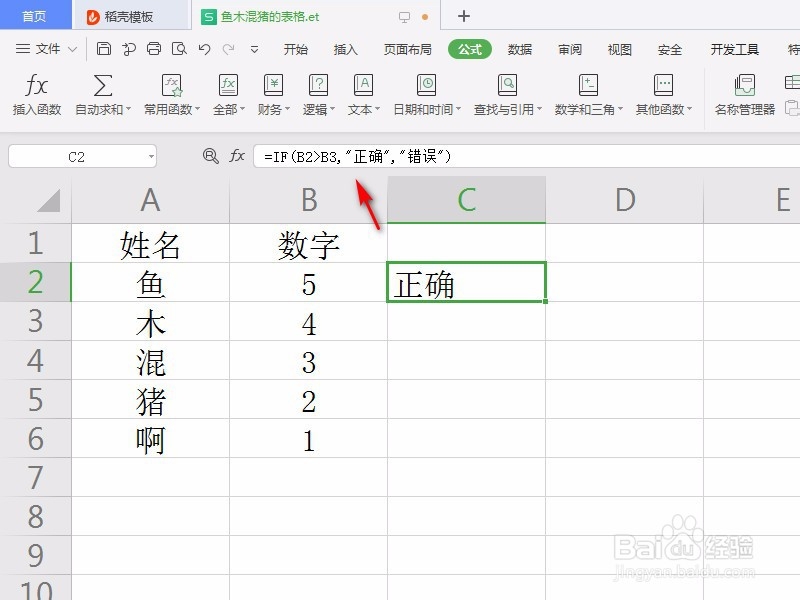Select column D header

624,200
